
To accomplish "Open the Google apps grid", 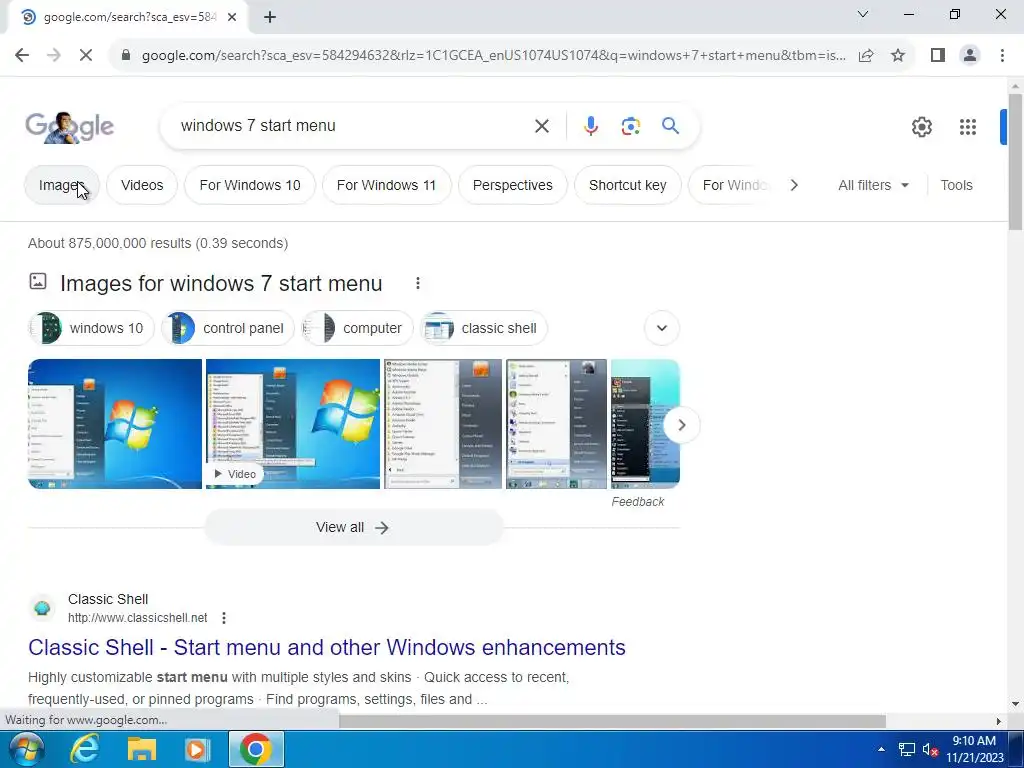I will point(968,127).
